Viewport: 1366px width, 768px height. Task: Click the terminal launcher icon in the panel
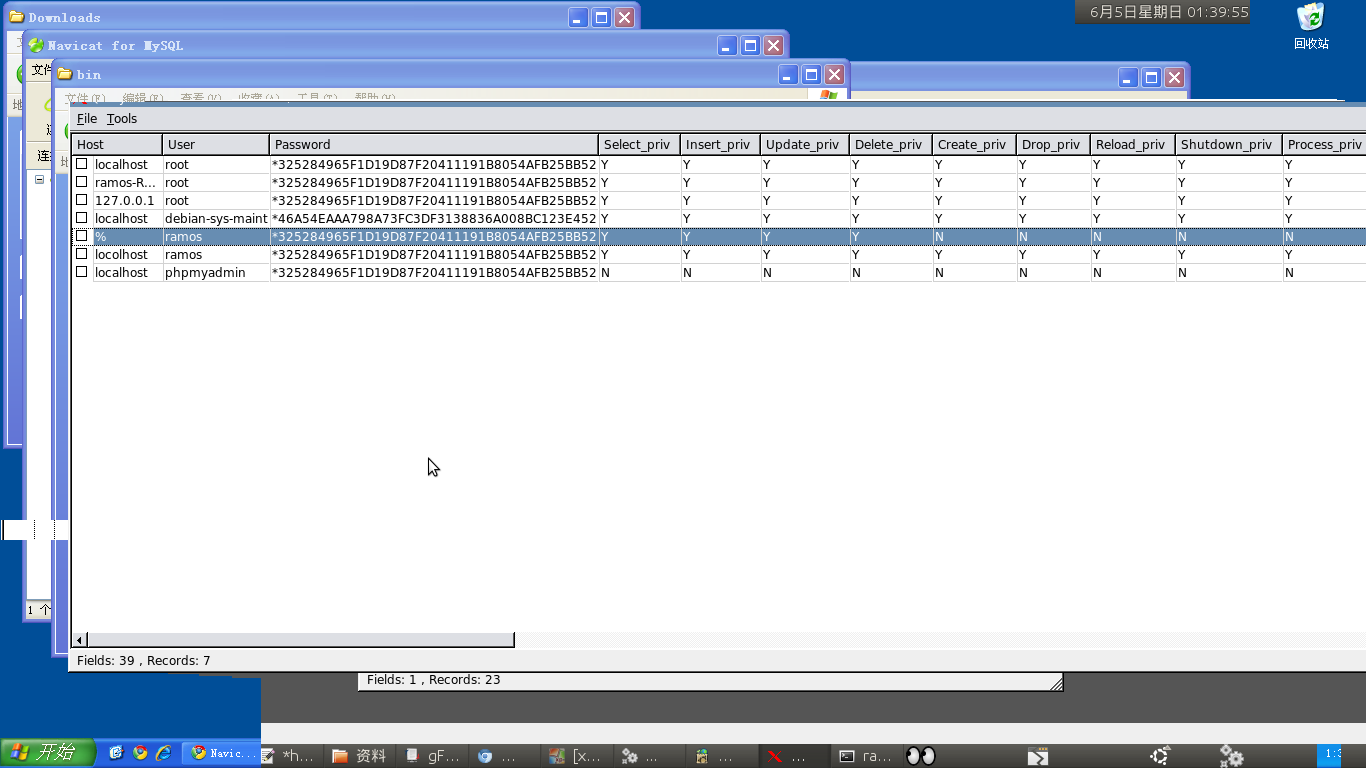pyautogui.click(x=1038, y=756)
